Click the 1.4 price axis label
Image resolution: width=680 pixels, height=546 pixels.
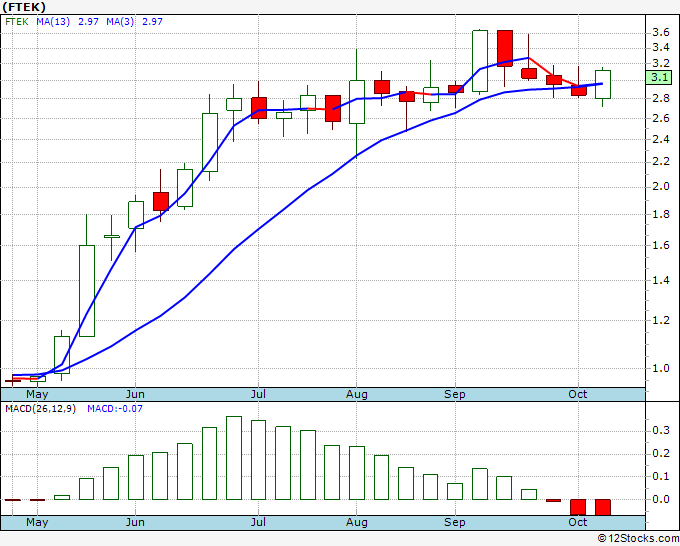point(660,281)
